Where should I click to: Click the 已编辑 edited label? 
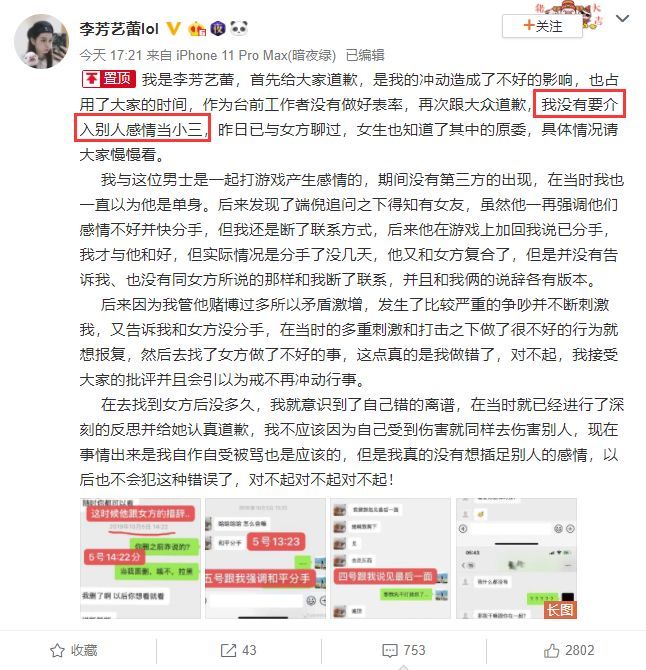[x=364, y=55]
